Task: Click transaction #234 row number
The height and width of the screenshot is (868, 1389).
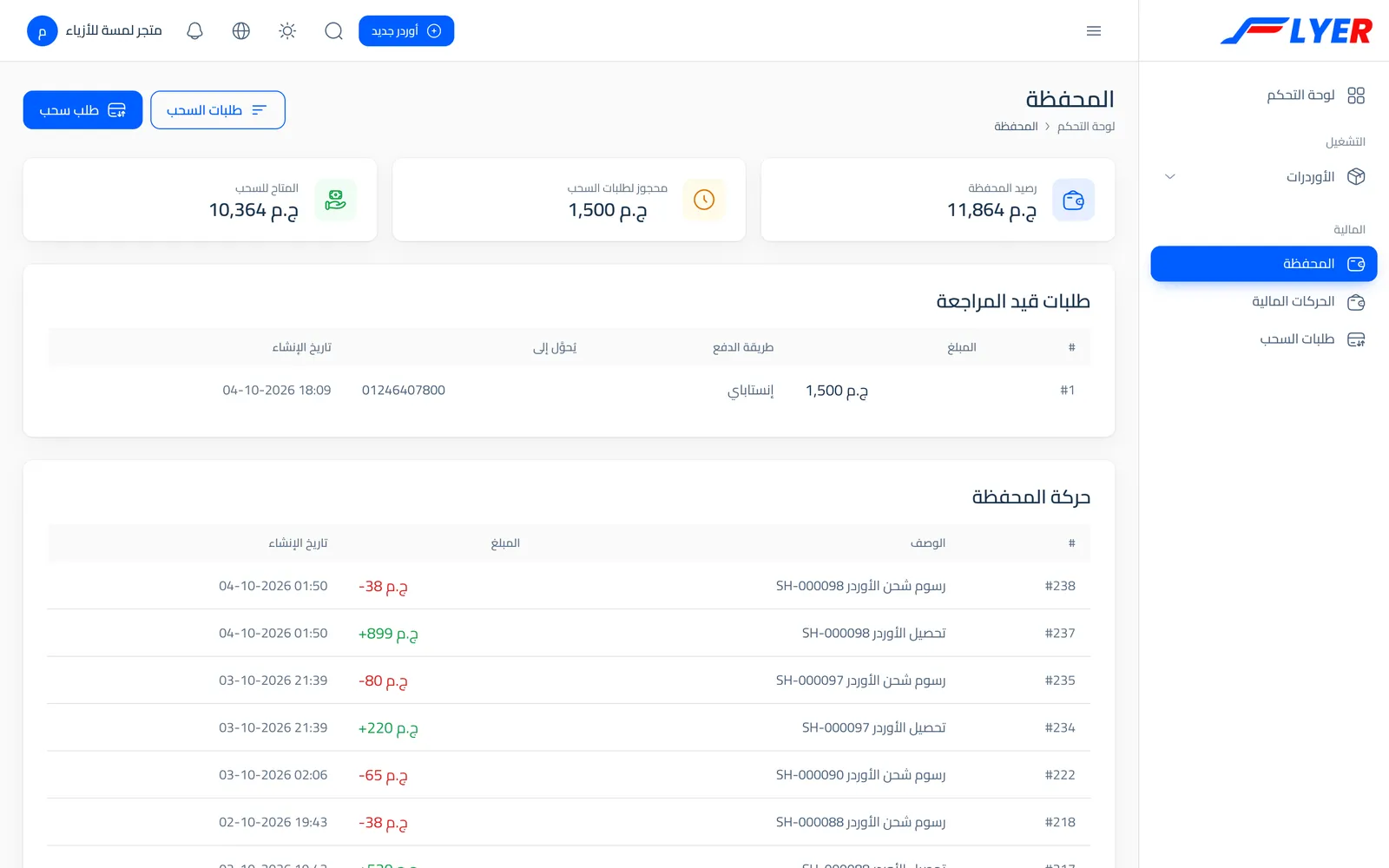Action: (x=1060, y=727)
